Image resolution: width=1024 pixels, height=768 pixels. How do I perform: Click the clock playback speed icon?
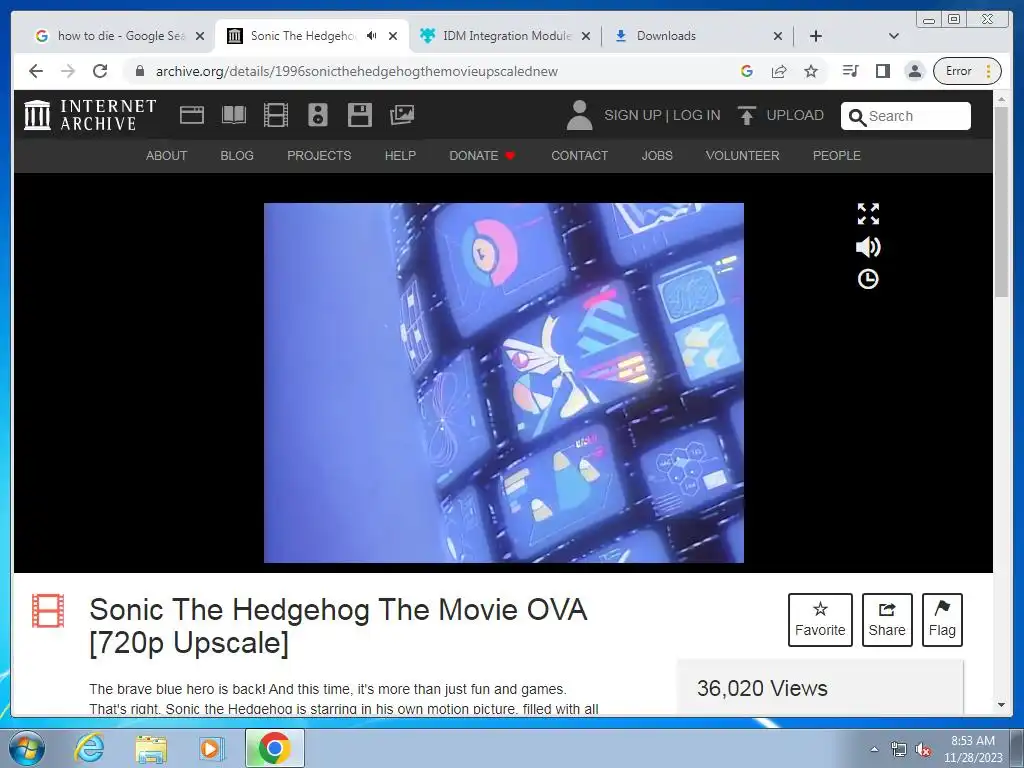click(868, 280)
